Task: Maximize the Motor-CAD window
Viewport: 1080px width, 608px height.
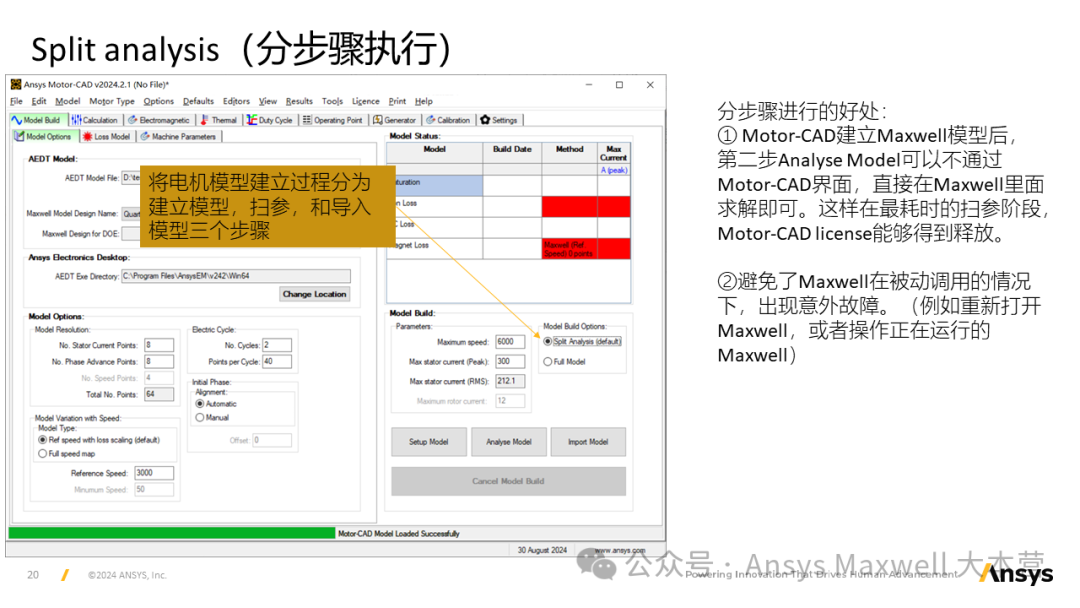Action: (619, 85)
